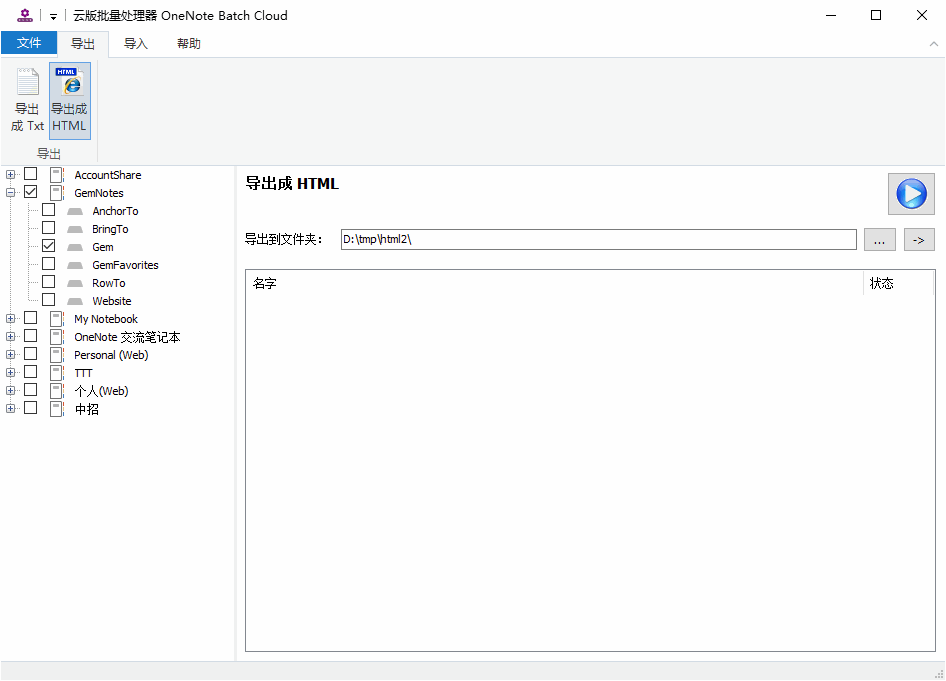The height and width of the screenshot is (681, 946).
Task: Check the AnchorTo section checkbox
Action: [x=49, y=210]
